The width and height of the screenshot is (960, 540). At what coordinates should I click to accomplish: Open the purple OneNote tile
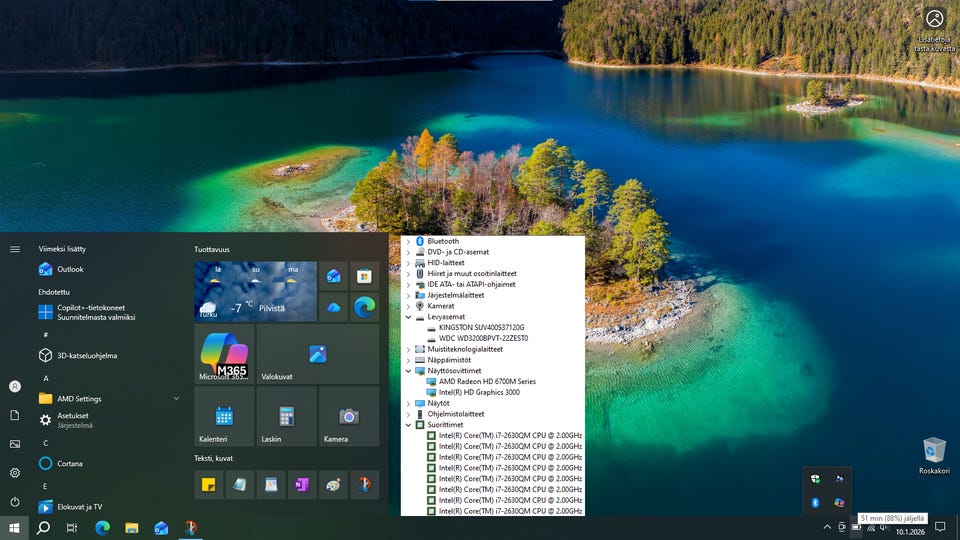coord(302,485)
